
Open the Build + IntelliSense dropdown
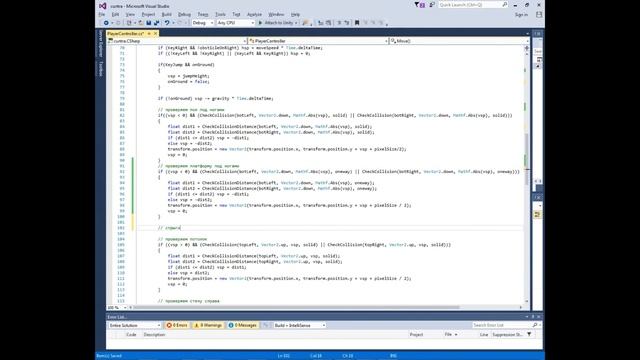point(299,325)
